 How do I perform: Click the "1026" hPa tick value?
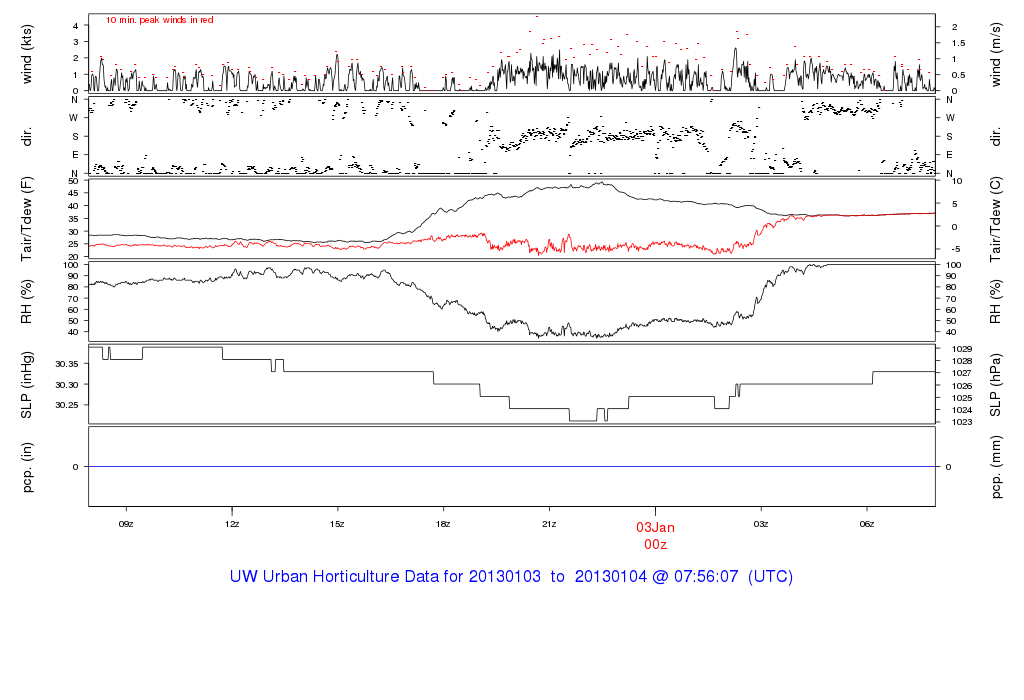(962, 386)
